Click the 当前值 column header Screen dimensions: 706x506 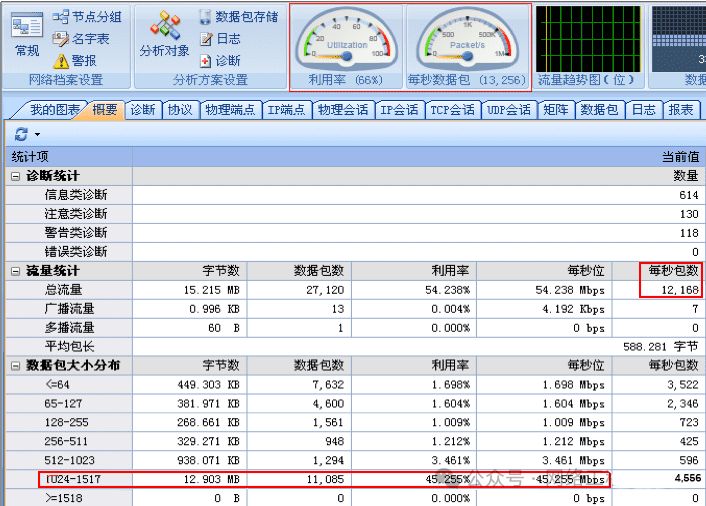(x=419, y=157)
